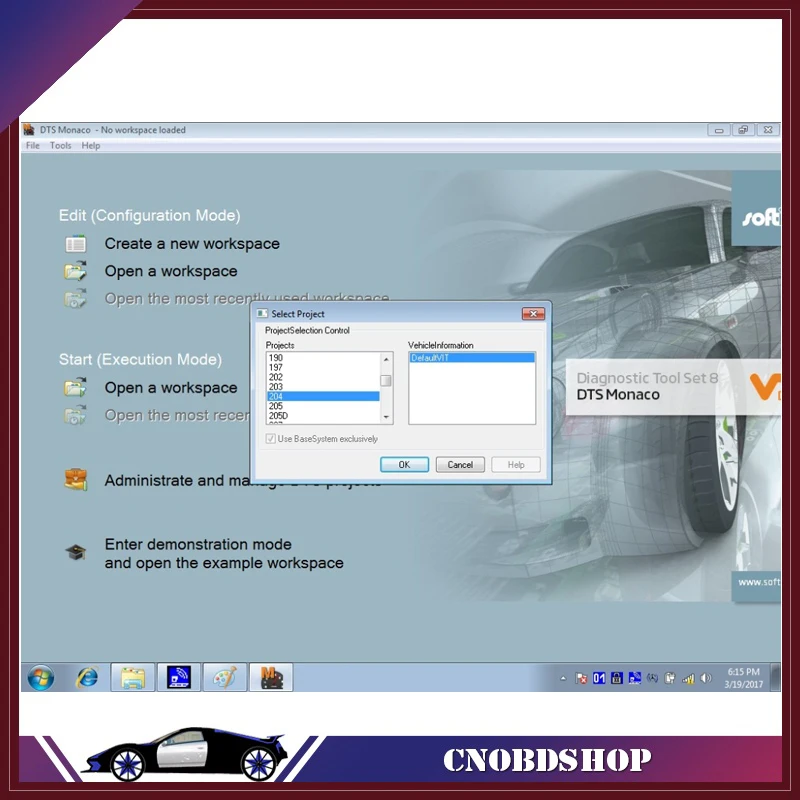800x800 pixels.
Task: Select project 204 in Projects list
Action: (x=323, y=396)
